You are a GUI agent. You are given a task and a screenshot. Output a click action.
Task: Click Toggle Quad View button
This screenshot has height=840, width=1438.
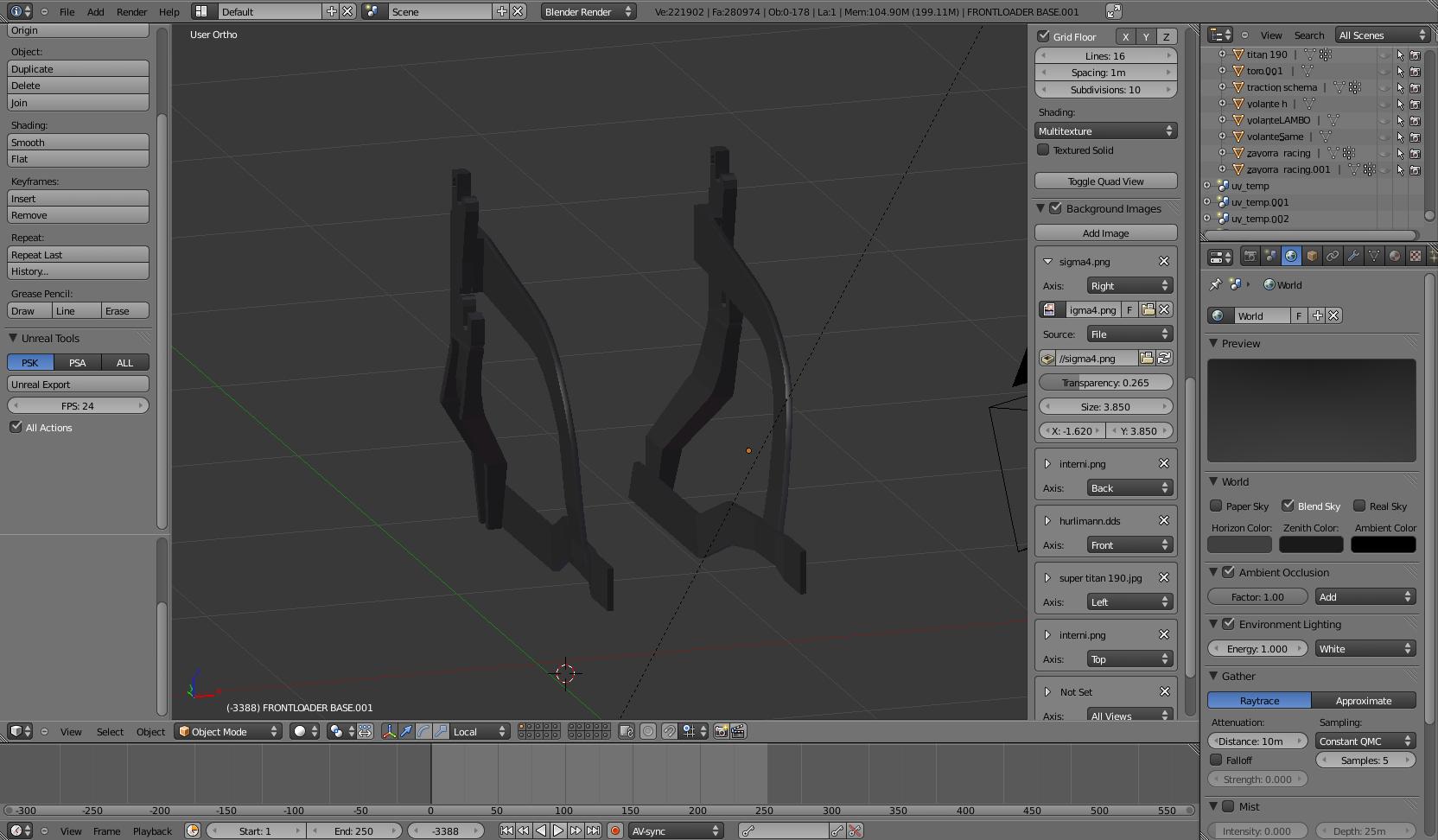[x=1106, y=181]
